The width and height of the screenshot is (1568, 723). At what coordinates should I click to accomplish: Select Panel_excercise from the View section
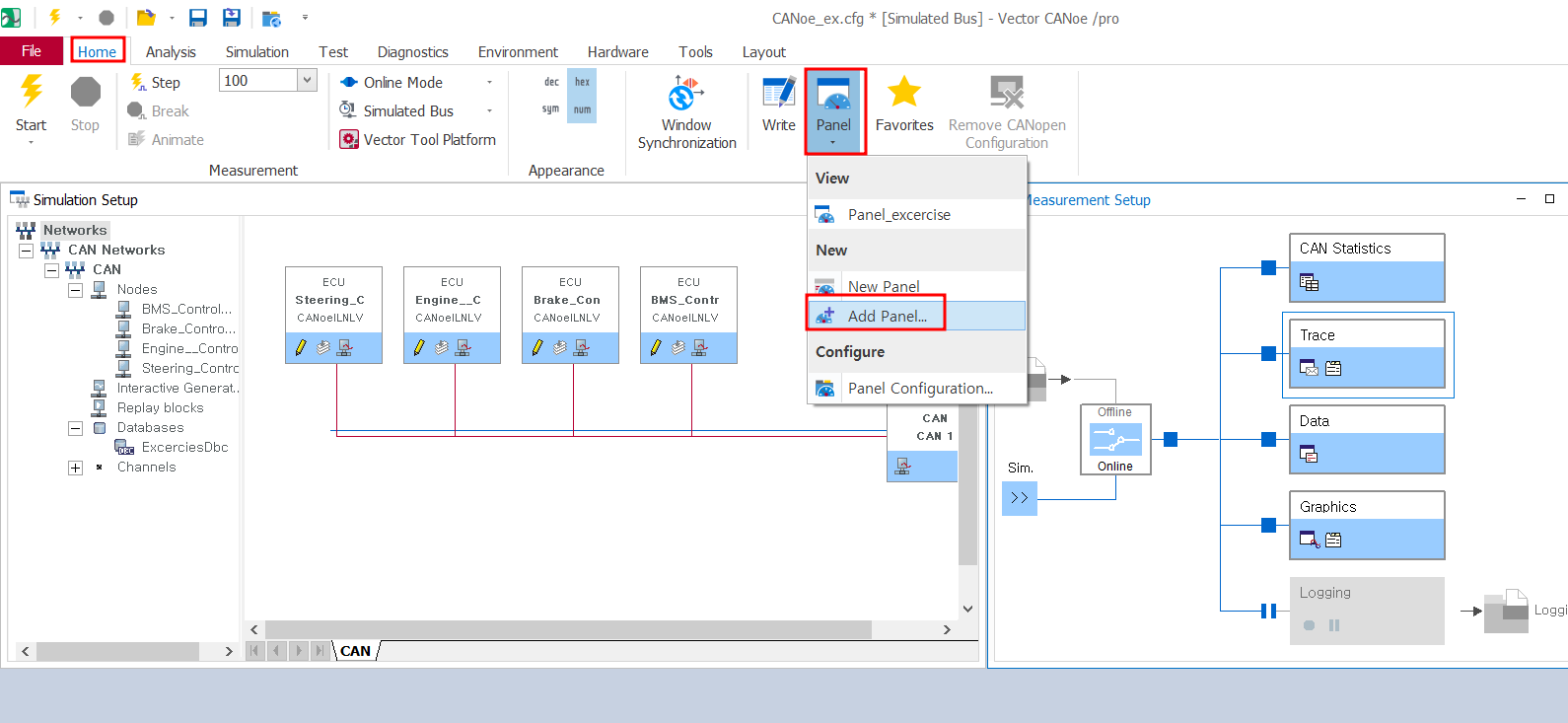click(917, 215)
